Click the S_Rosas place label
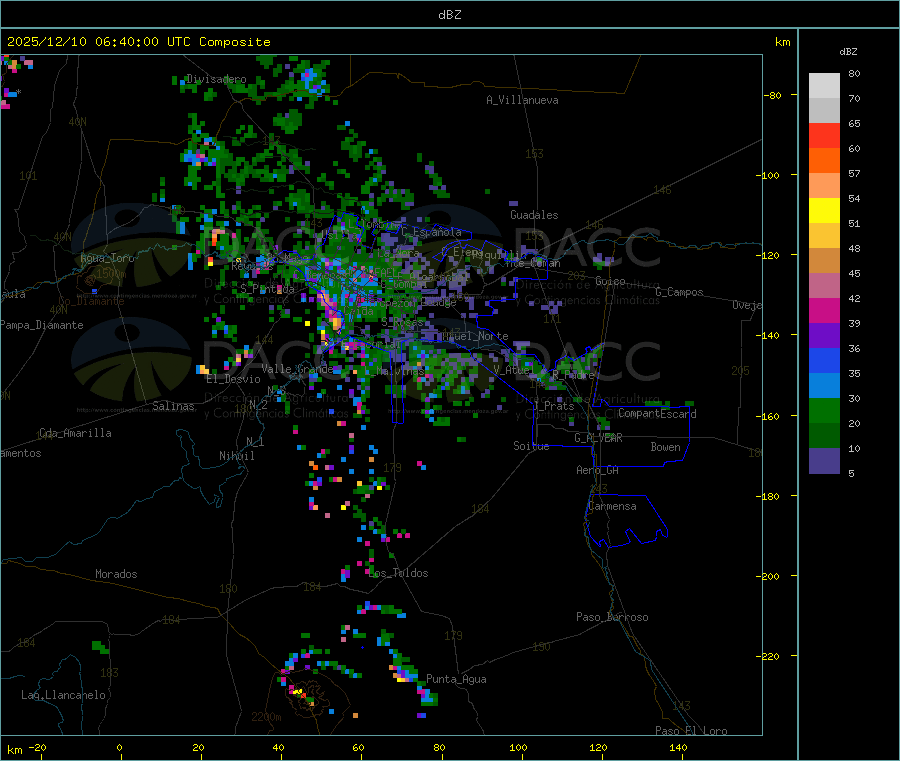 pyautogui.click(x=403, y=323)
